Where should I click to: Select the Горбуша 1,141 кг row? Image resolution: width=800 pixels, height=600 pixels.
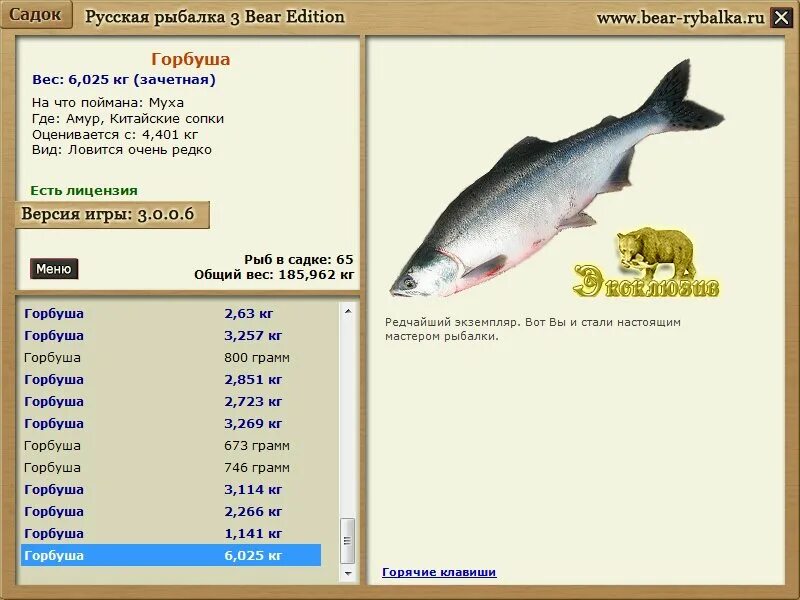pos(171,533)
